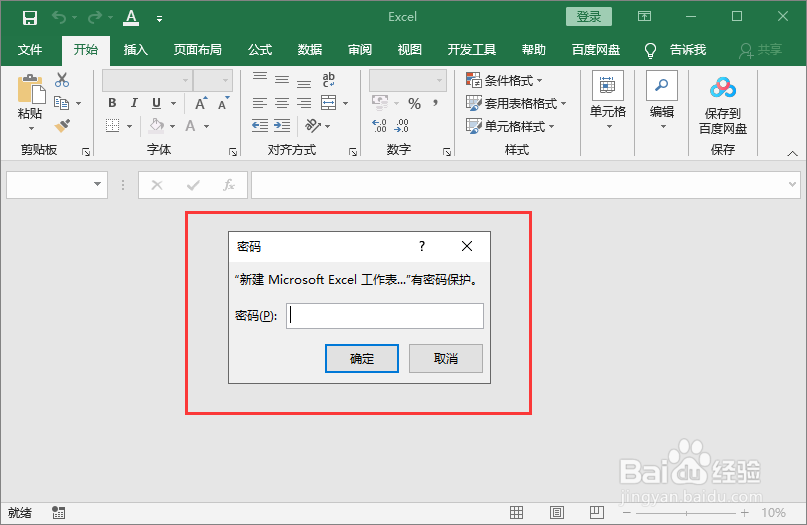Click Align Right icon
The width and height of the screenshot is (807, 525).
click(304, 103)
